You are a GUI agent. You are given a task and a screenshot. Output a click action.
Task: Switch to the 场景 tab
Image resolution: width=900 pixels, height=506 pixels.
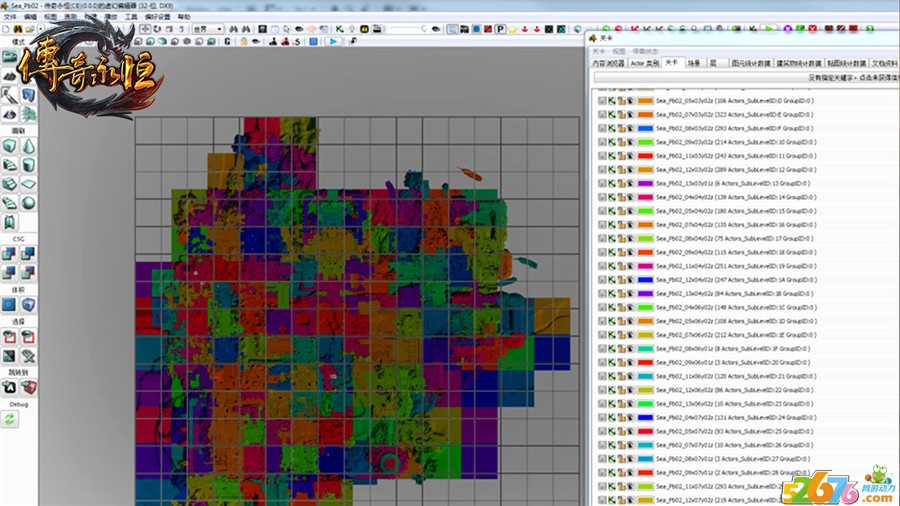coord(694,63)
